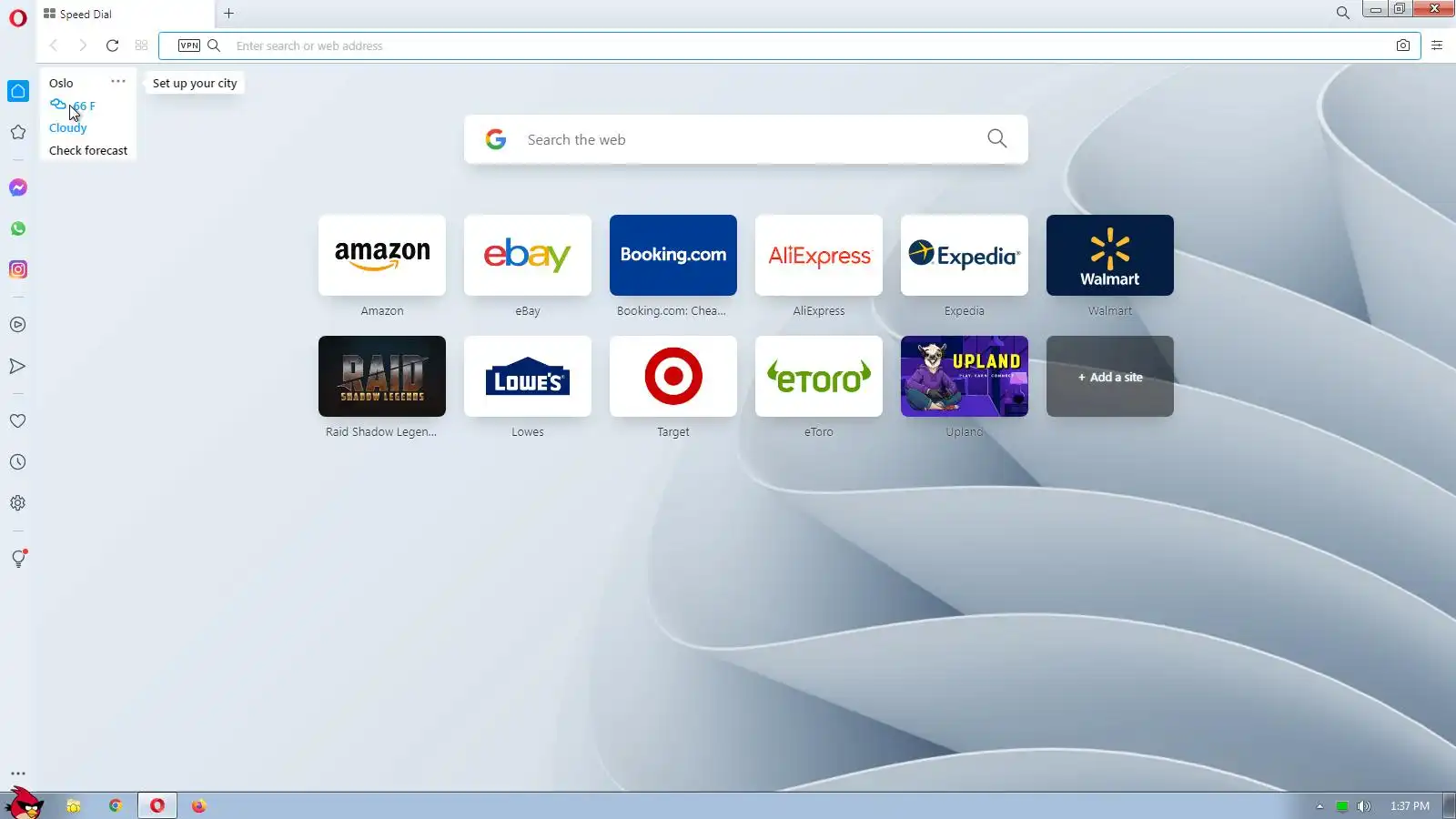Open eBay speed dial tile
The image size is (1456, 819).
point(528,255)
